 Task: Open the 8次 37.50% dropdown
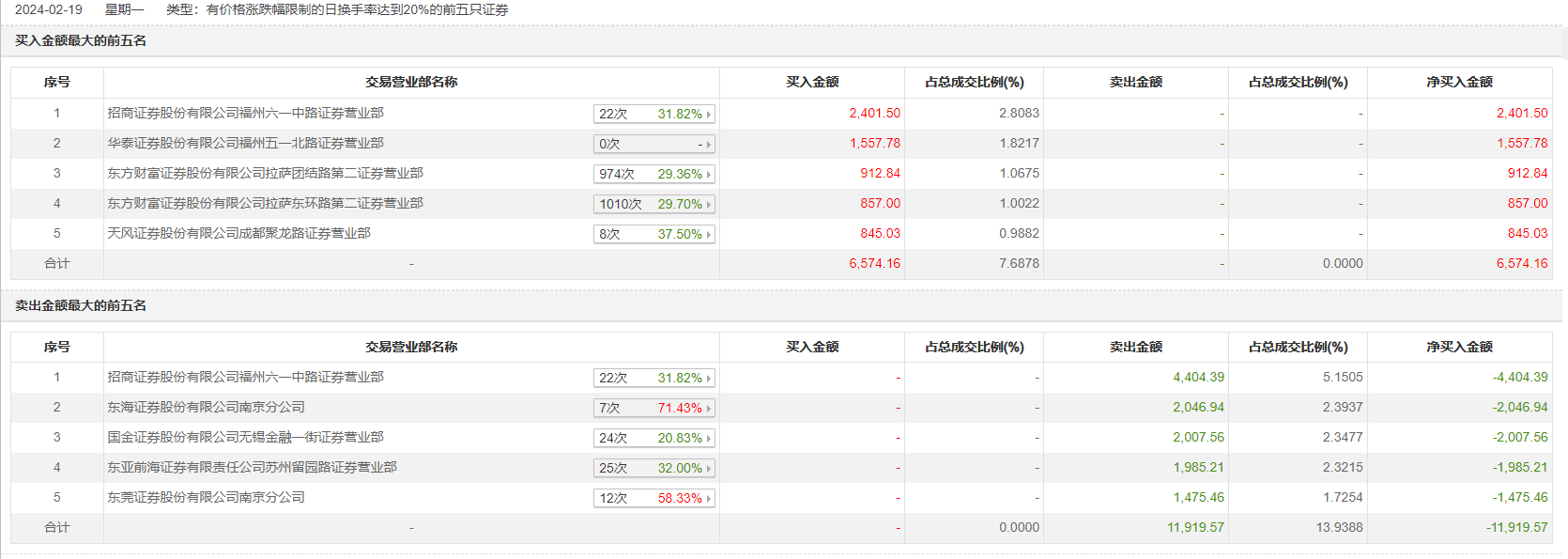click(654, 234)
